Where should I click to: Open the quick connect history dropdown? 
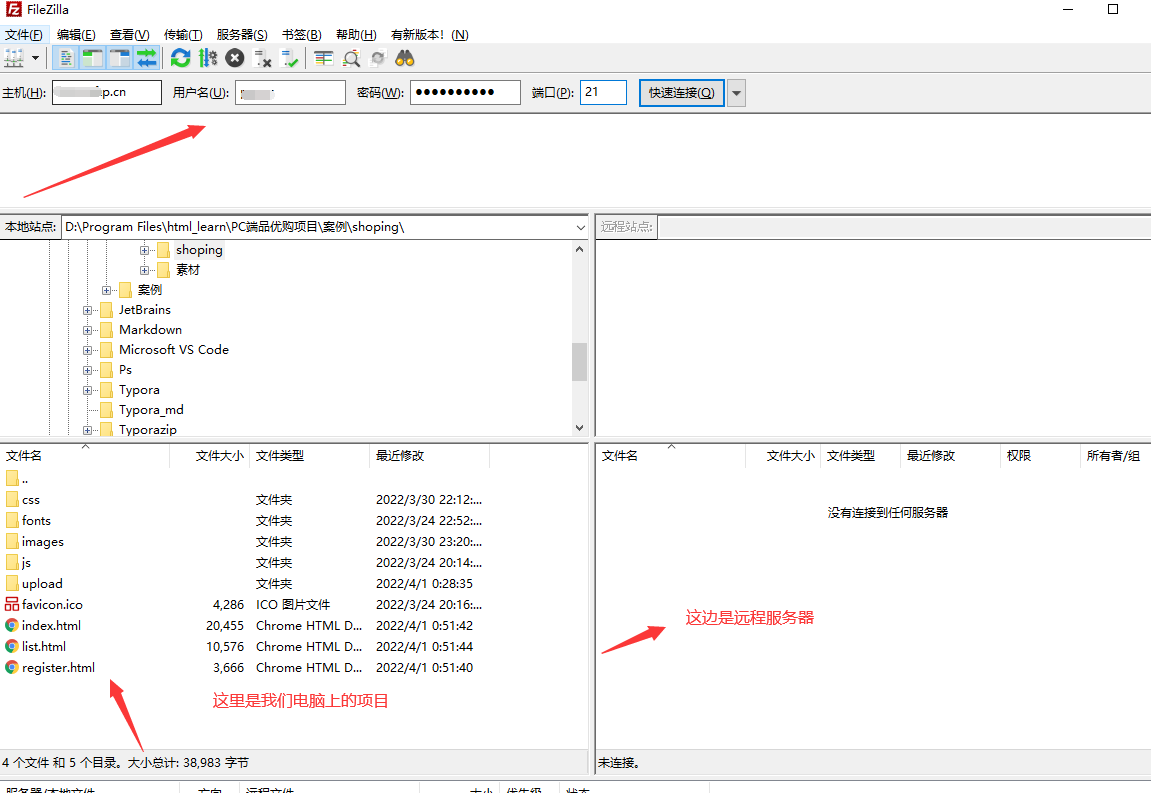tap(736, 93)
